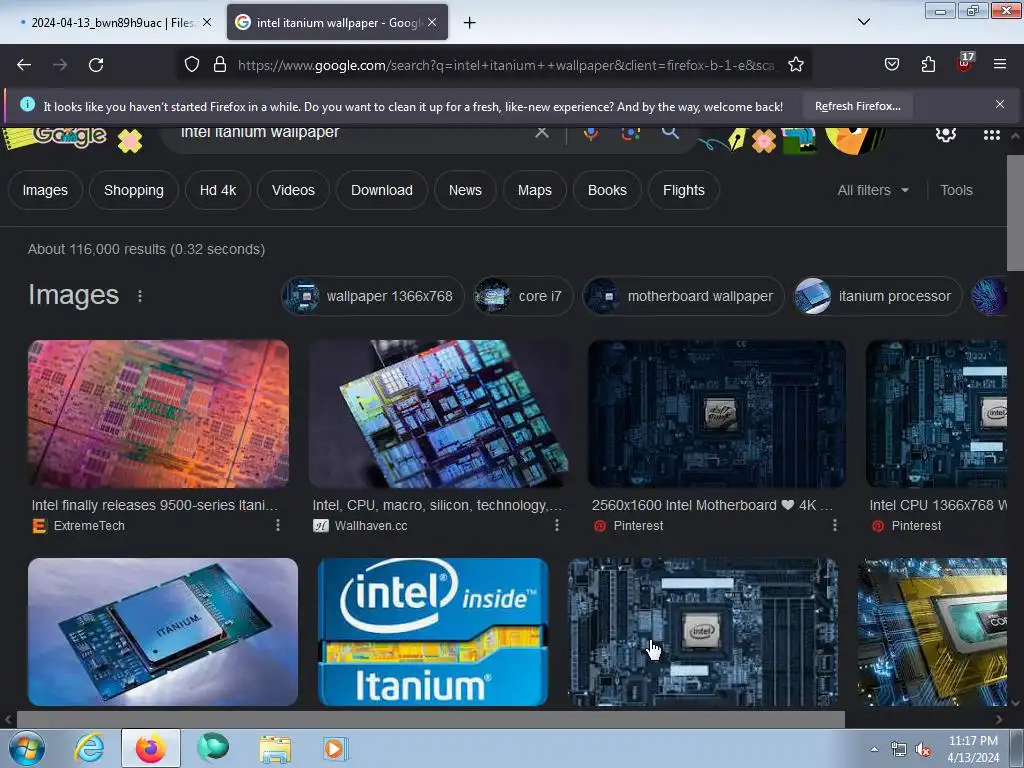1024x768 pixels.
Task: Open the Itanium chip on blue thumbnail
Action: point(163,632)
